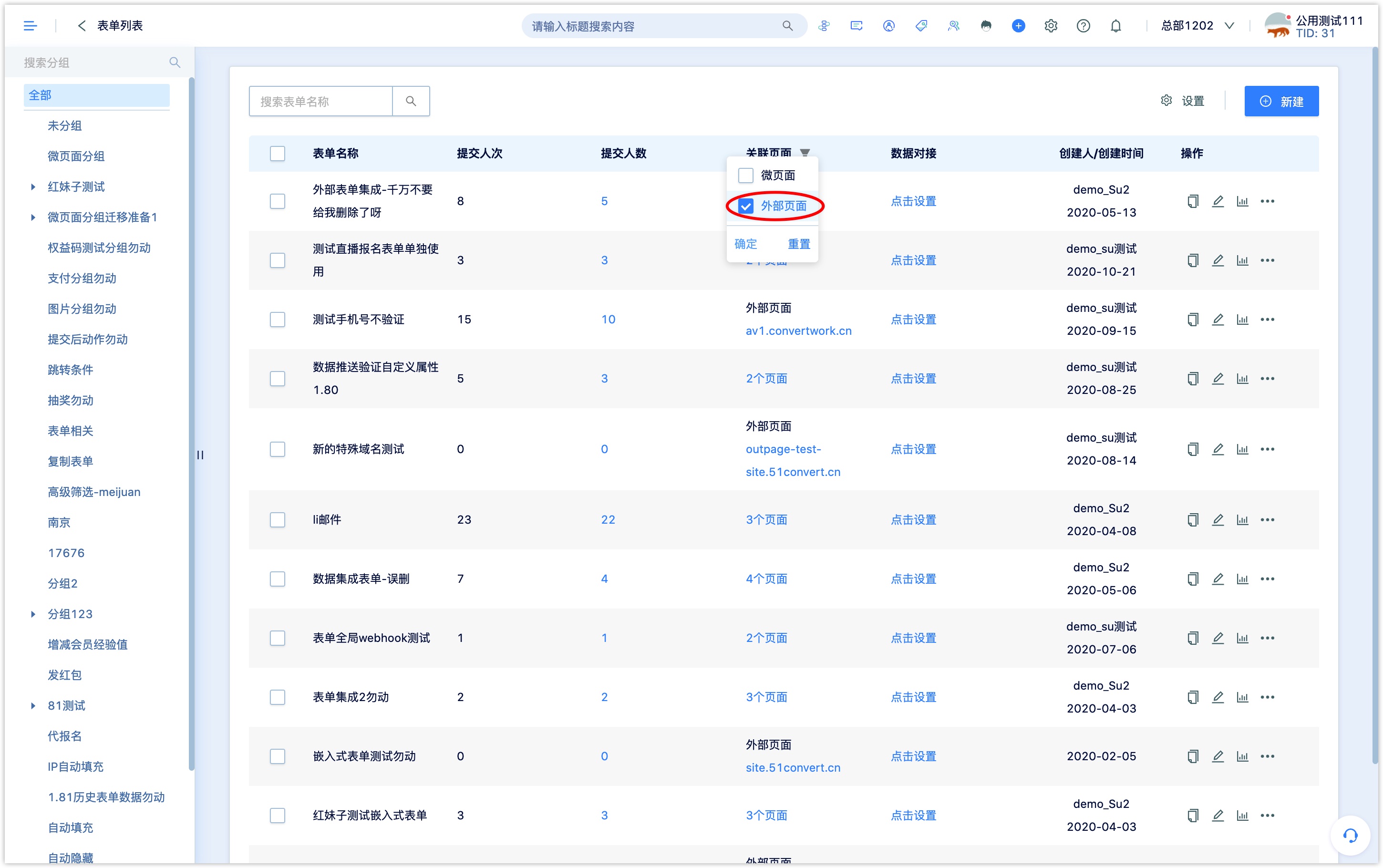Open the 设置 button near 新建
The width and height of the screenshot is (1383, 868).
(x=1182, y=101)
